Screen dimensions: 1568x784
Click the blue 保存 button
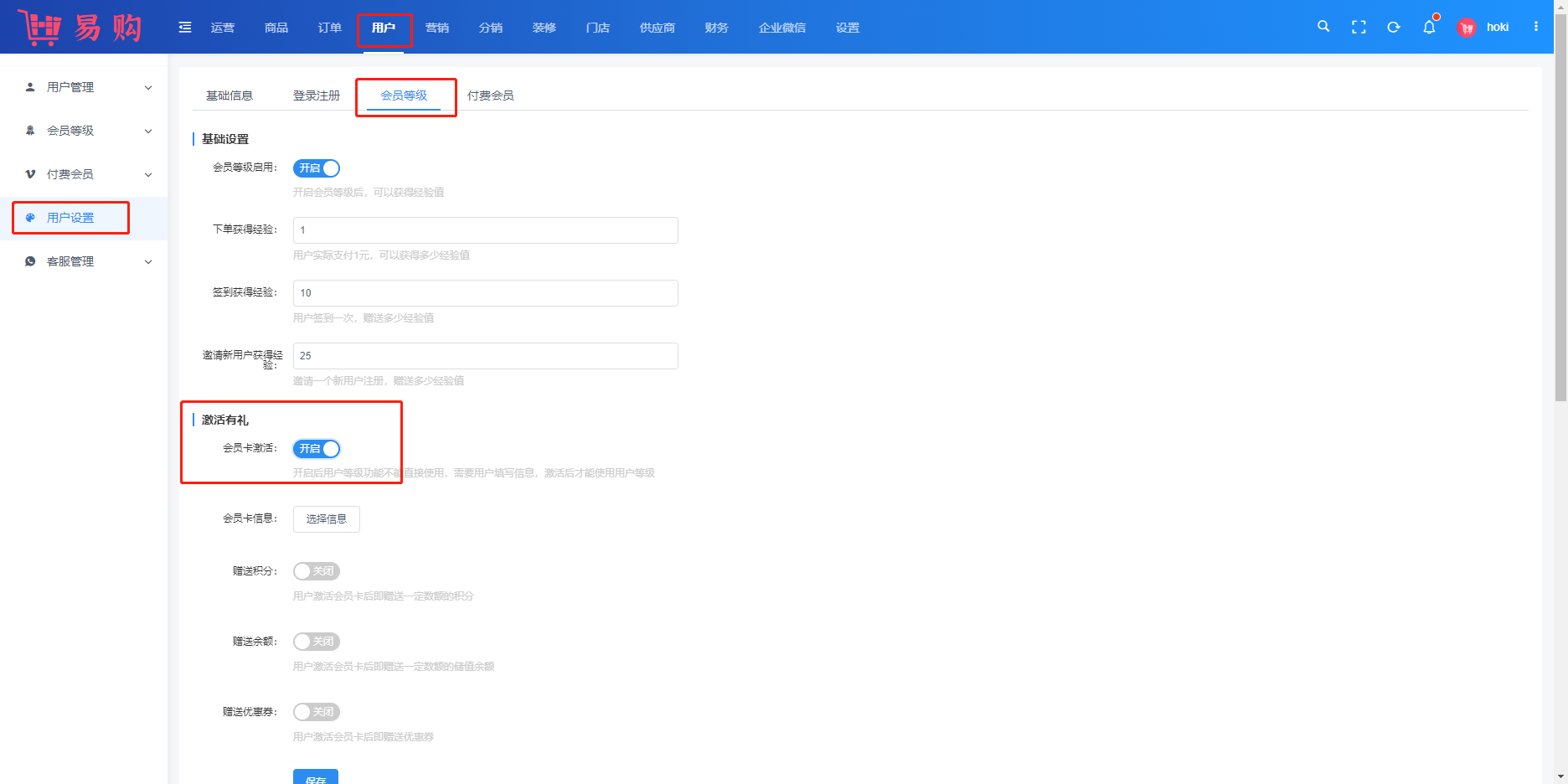[316, 777]
